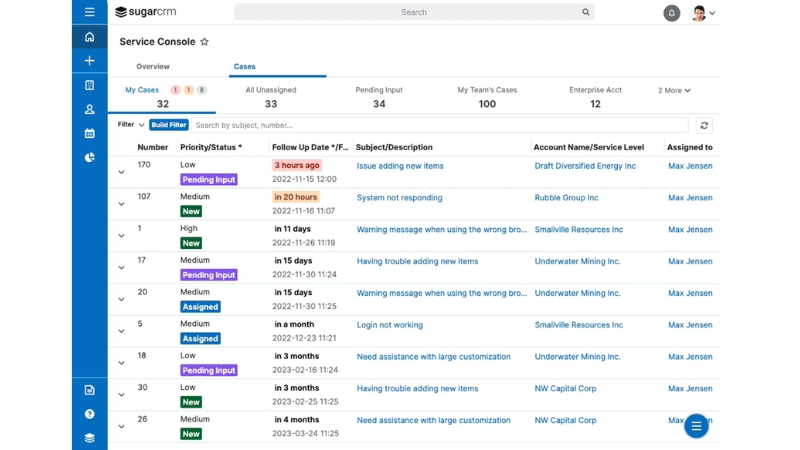Open the hamburger menu in the sidebar
The image size is (800, 450).
(89, 12)
